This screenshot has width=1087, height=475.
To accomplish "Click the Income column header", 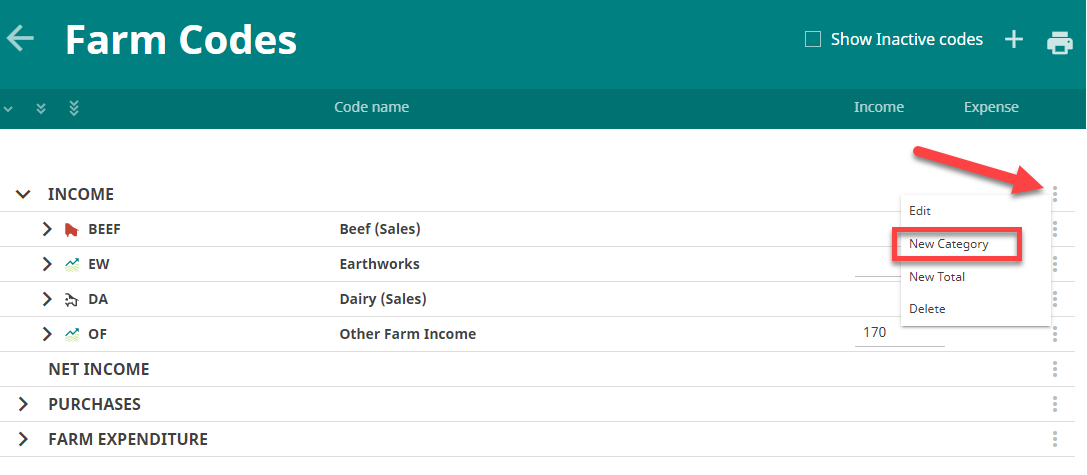I will [x=878, y=107].
